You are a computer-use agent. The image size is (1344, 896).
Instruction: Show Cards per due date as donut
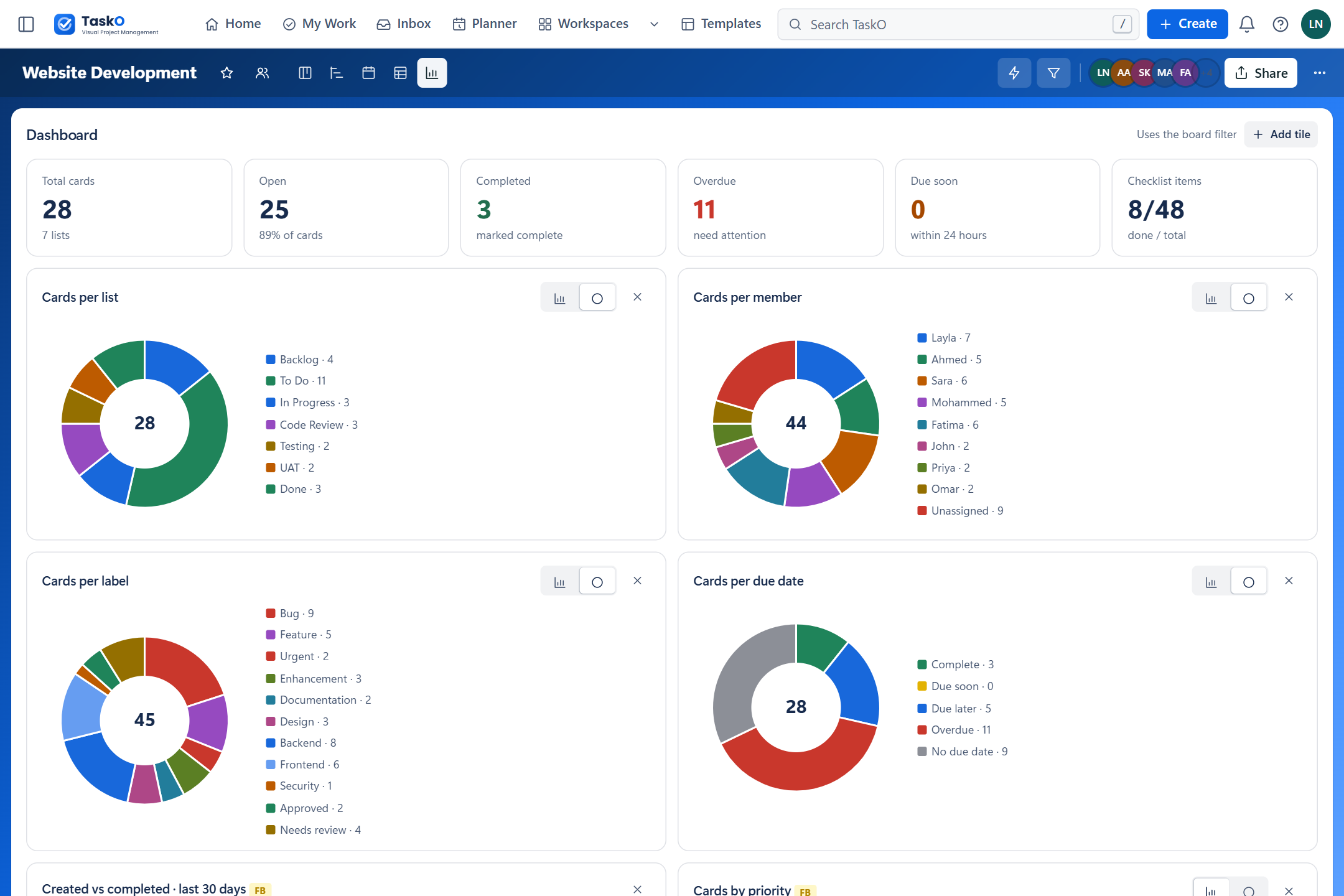[x=1249, y=582]
